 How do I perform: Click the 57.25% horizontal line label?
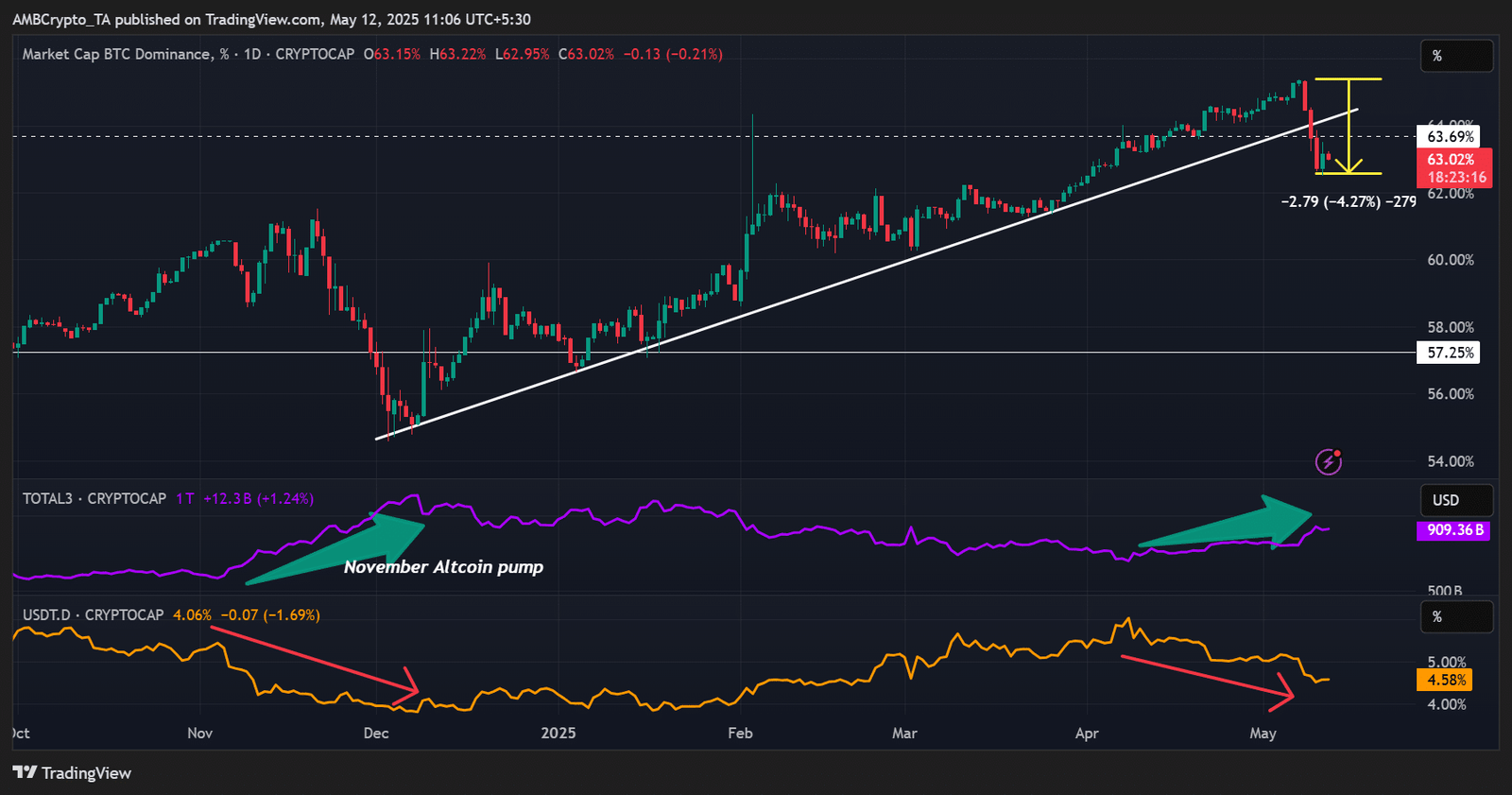1449,353
